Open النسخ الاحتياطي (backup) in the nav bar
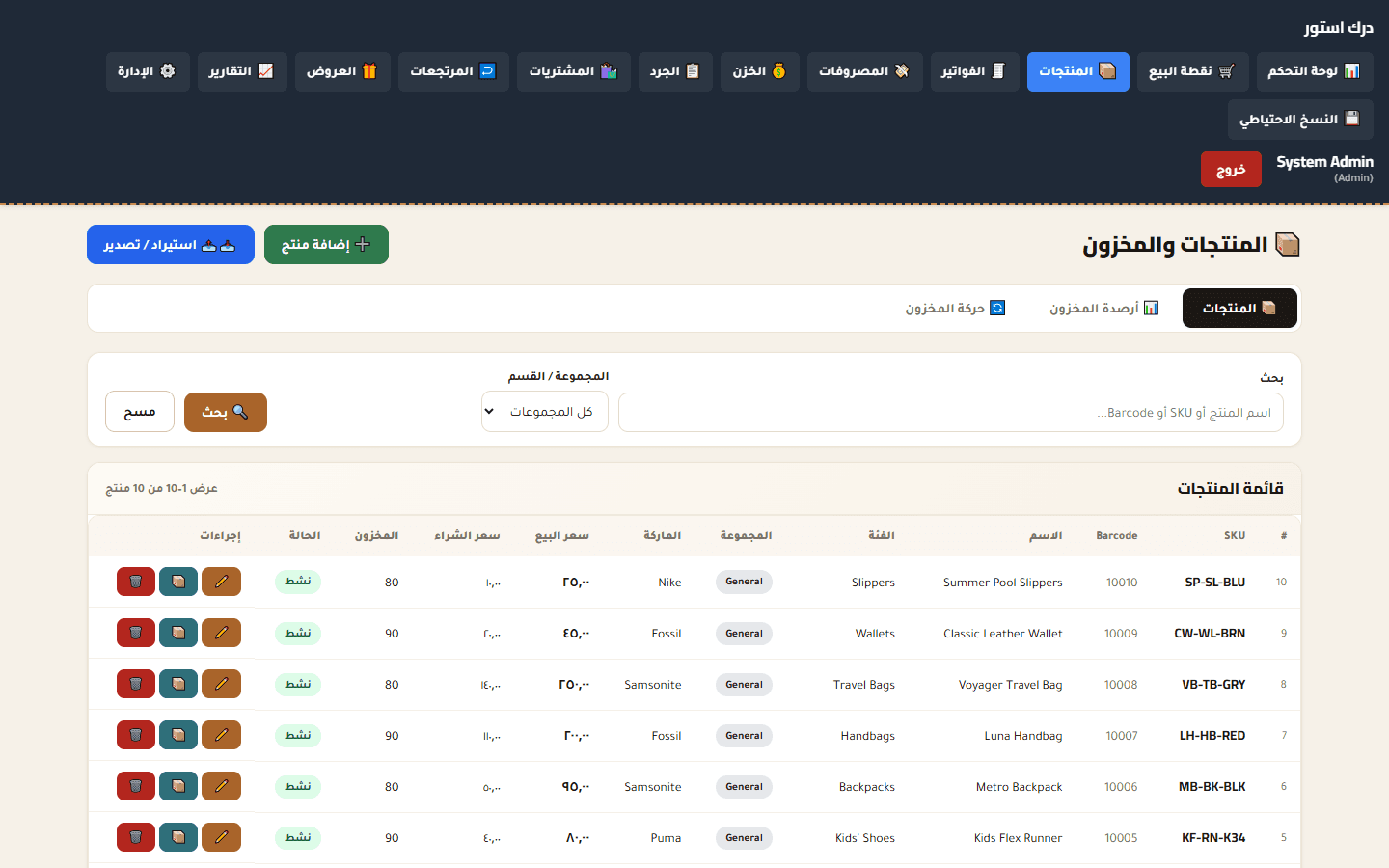Image resolution: width=1389 pixels, height=868 pixels. click(x=1300, y=120)
